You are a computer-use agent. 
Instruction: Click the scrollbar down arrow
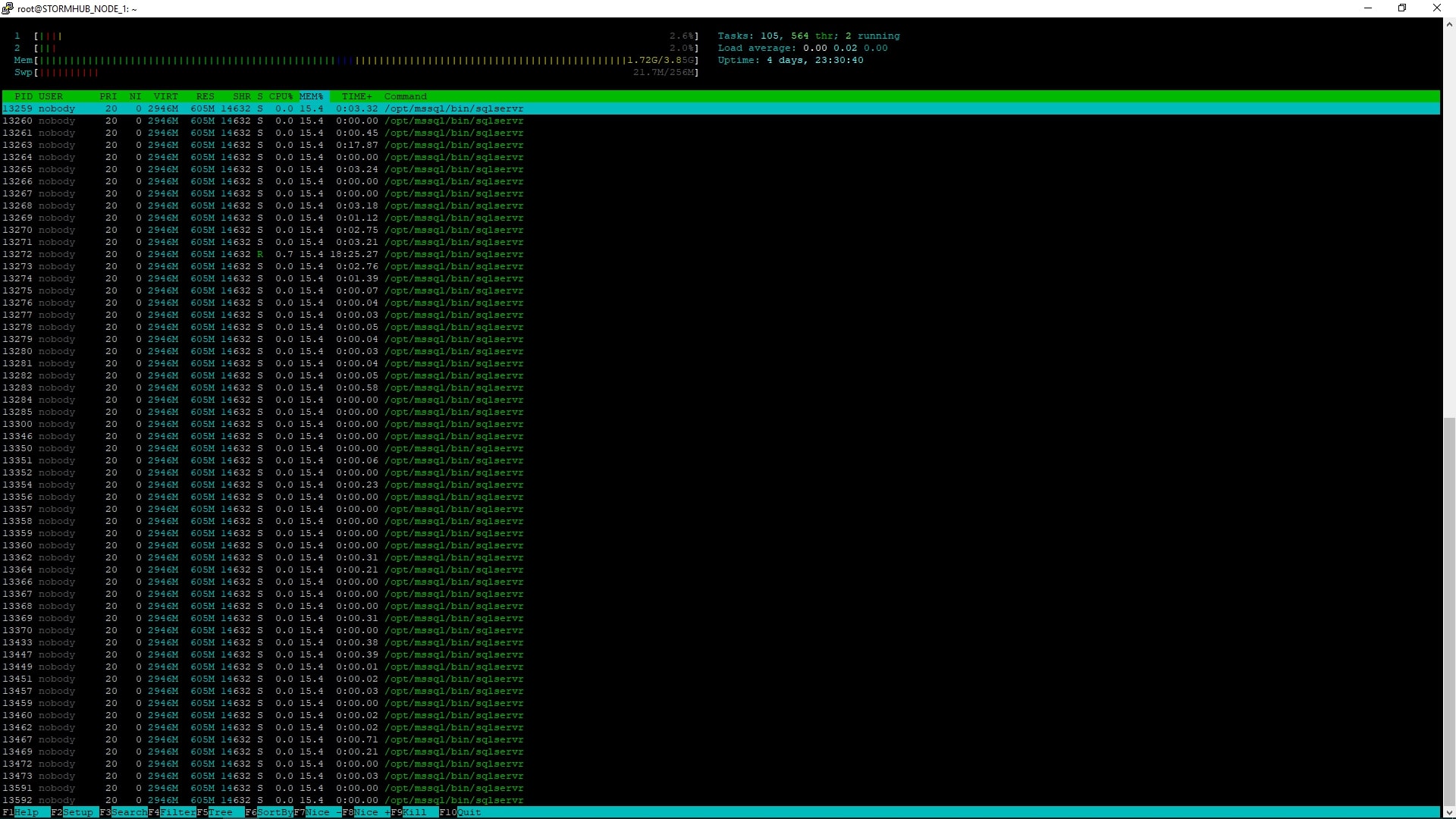pyautogui.click(x=1448, y=812)
